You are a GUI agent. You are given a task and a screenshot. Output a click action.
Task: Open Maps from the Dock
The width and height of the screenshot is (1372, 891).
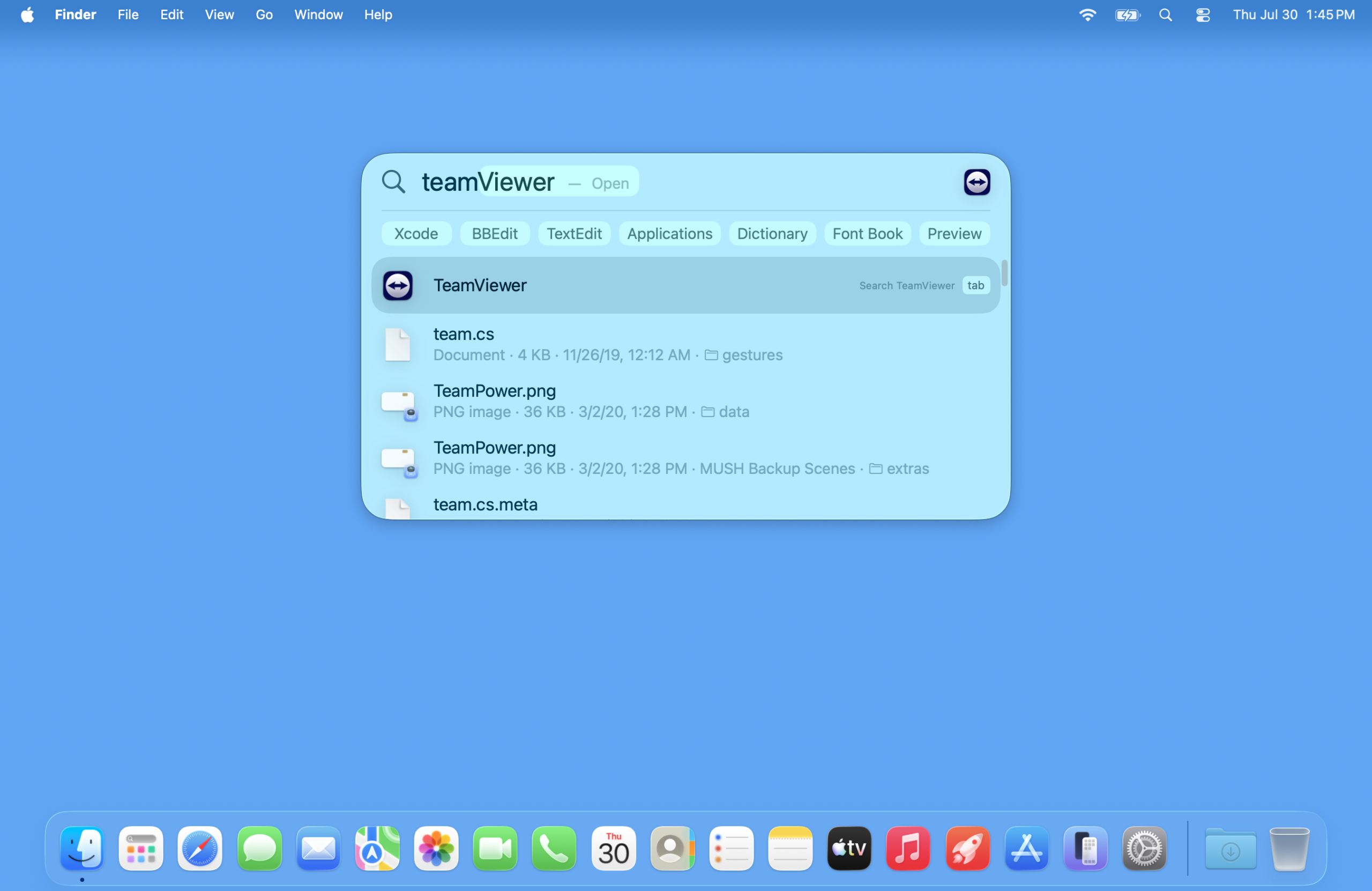pyautogui.click(x=378, y=848)
